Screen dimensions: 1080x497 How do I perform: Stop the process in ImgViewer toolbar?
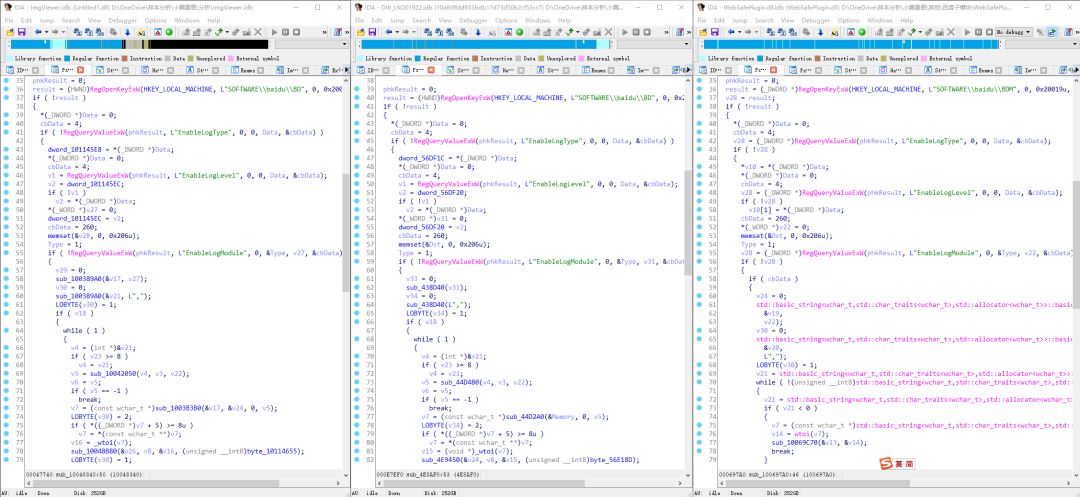(296, 32)
